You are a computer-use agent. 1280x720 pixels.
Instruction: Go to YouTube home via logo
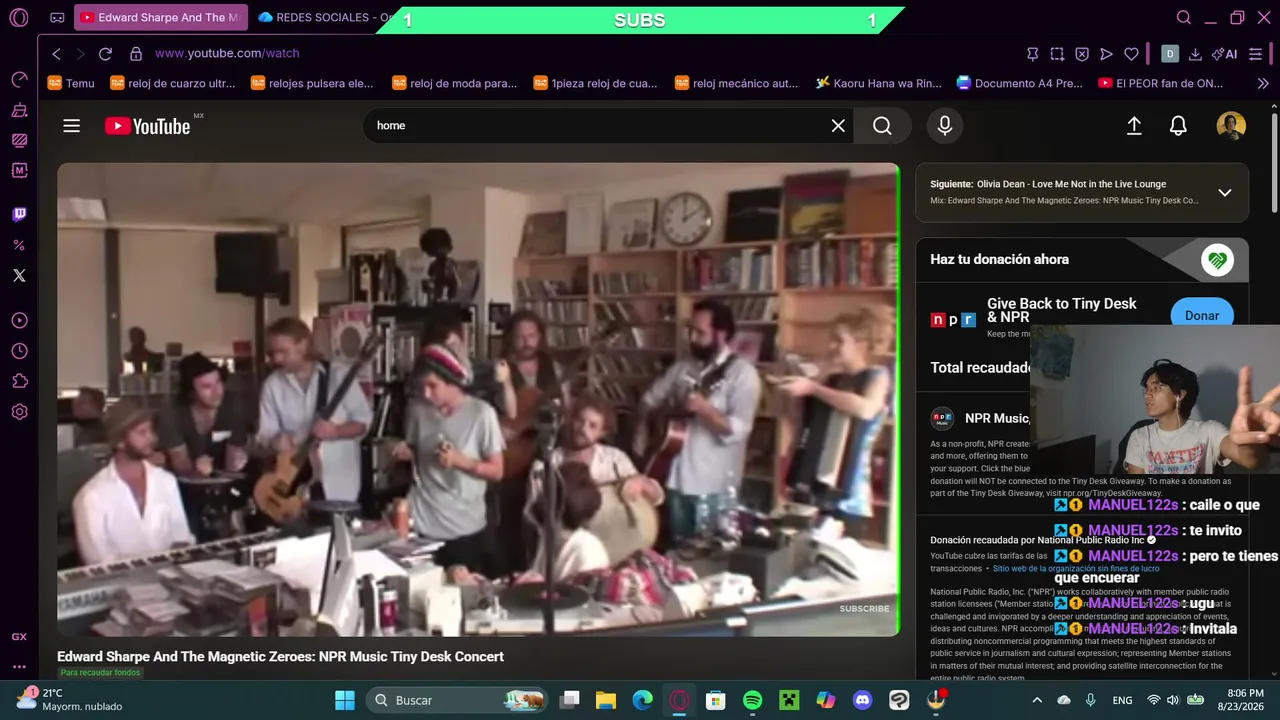(148, 126)
